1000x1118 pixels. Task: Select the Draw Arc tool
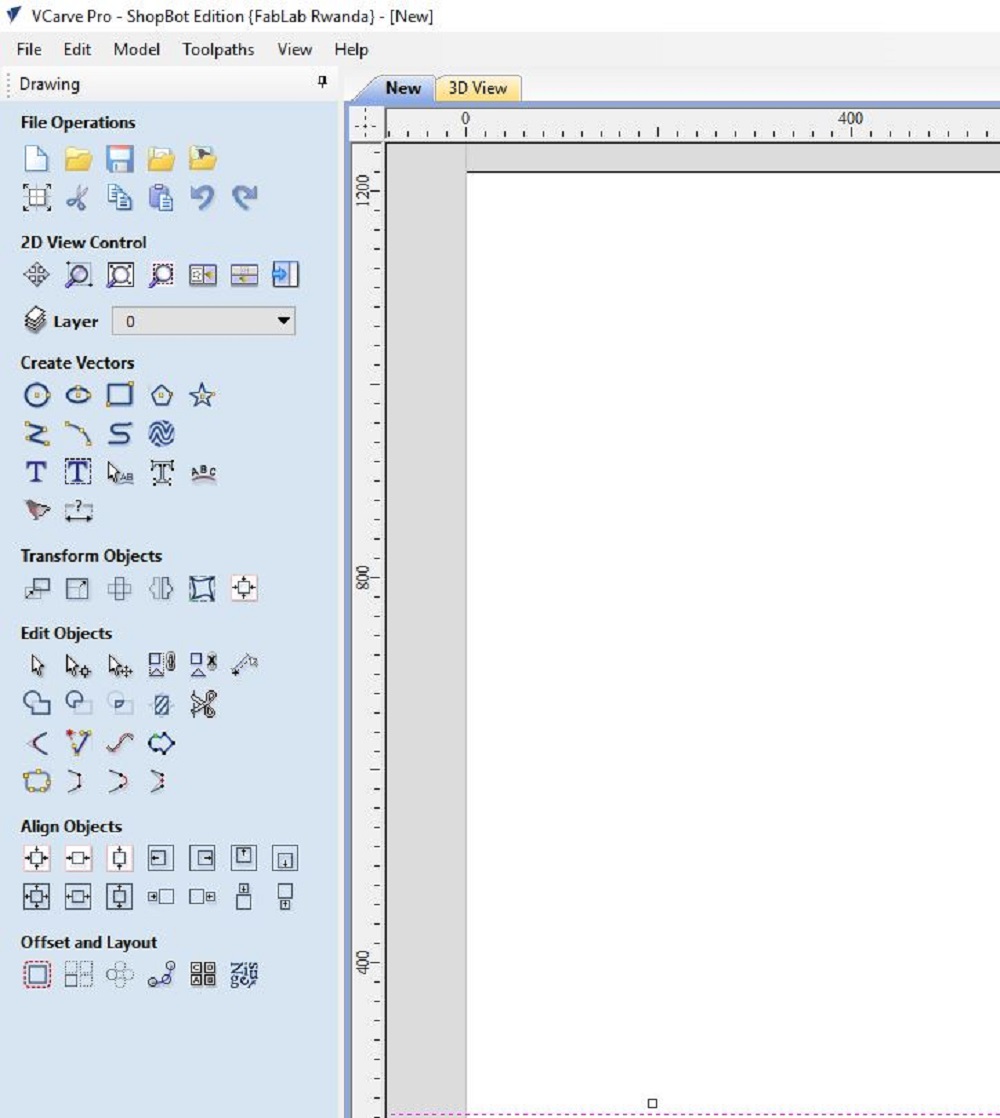[78, 434]
